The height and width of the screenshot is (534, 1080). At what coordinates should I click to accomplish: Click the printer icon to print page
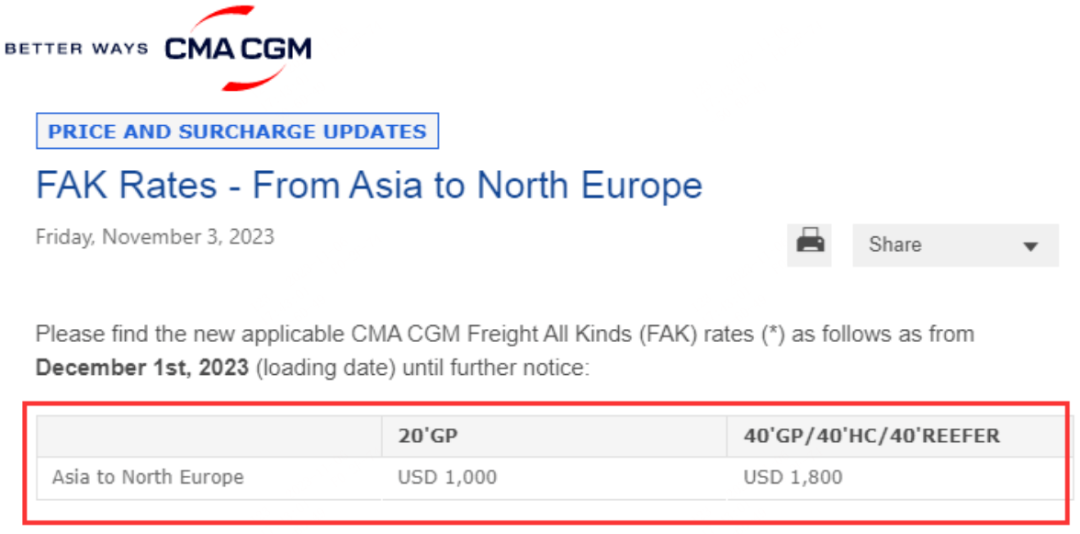pos(809,245)
